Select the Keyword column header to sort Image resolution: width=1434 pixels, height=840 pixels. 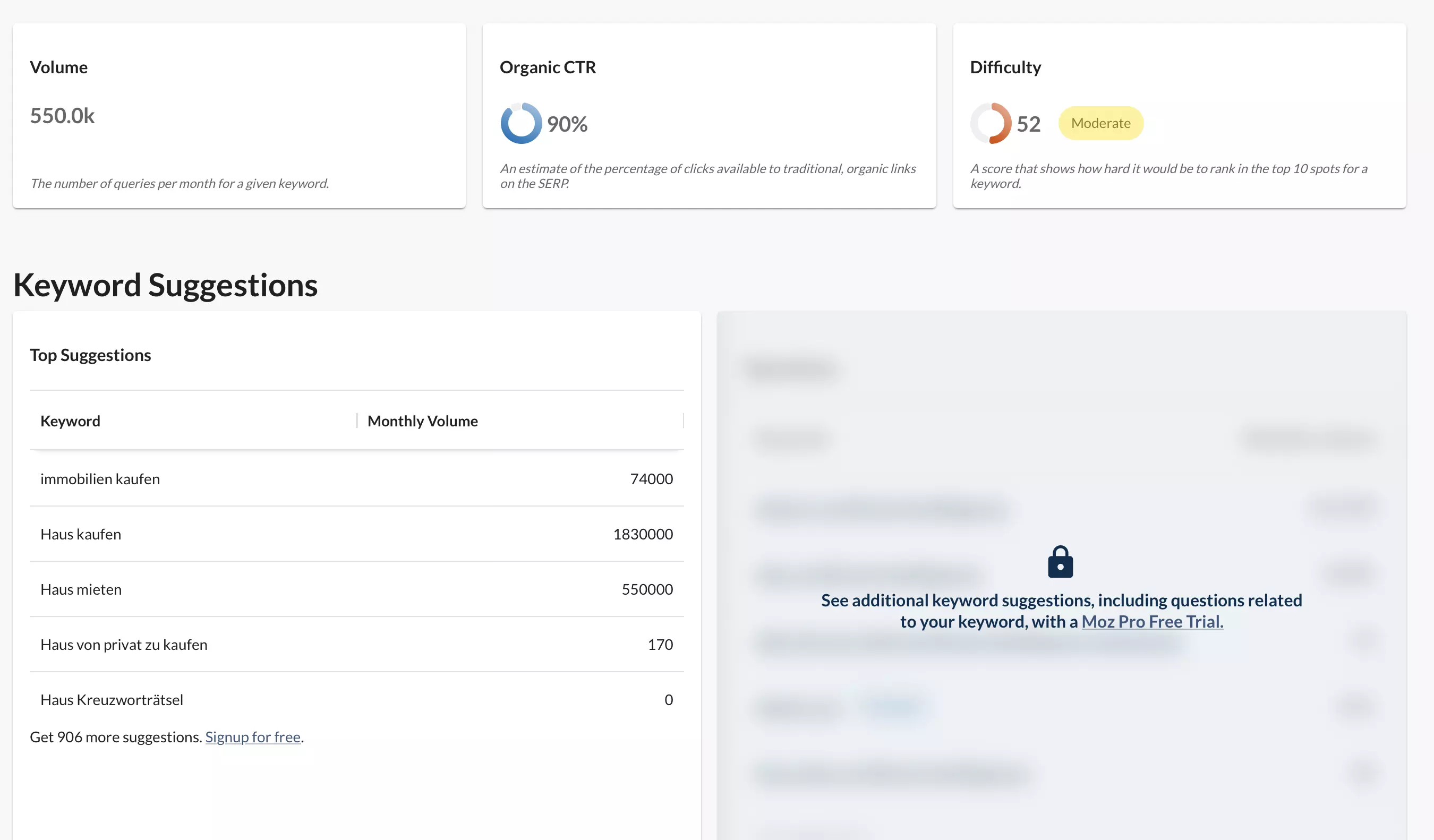tap(69, 420)
